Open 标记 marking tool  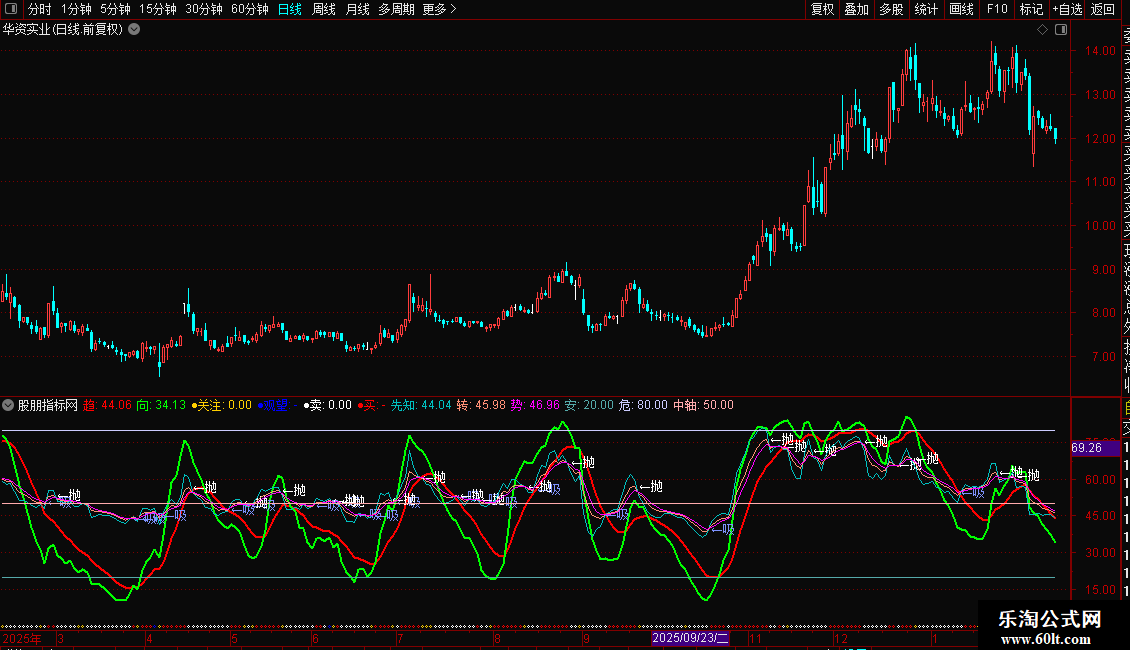(1030, 10)
